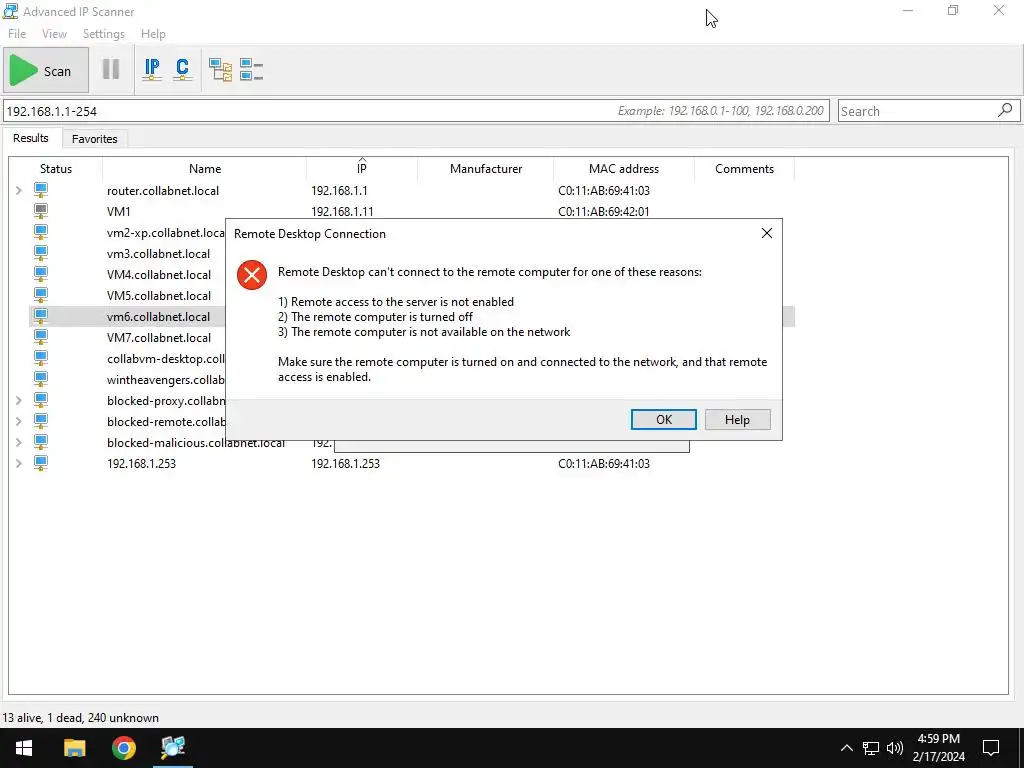Expand the blocked-malicious row
The image size is (1024, 768).
pos(19,442)
